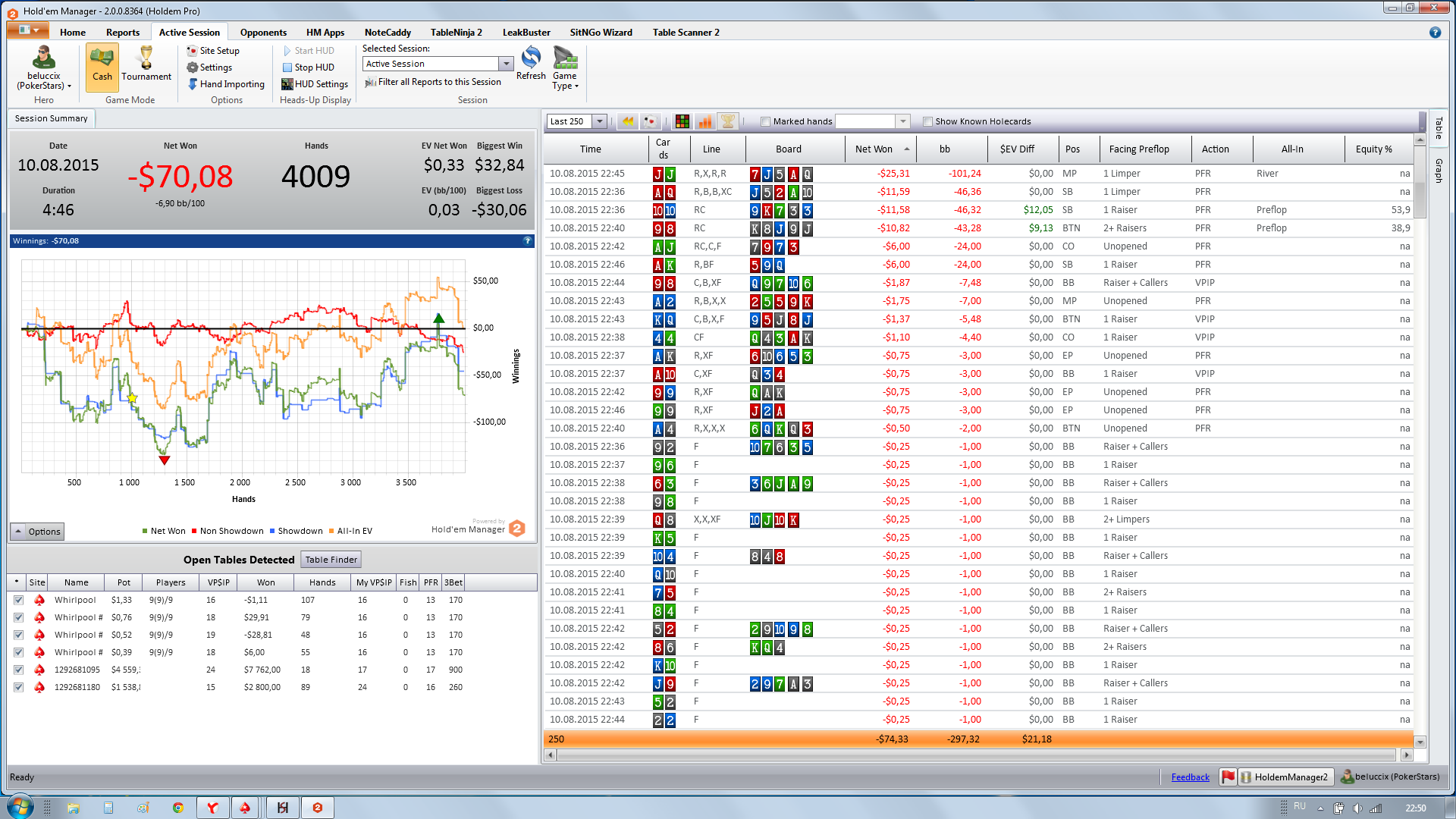
Task: Switch to the Opponents tab
Action: 263,32
